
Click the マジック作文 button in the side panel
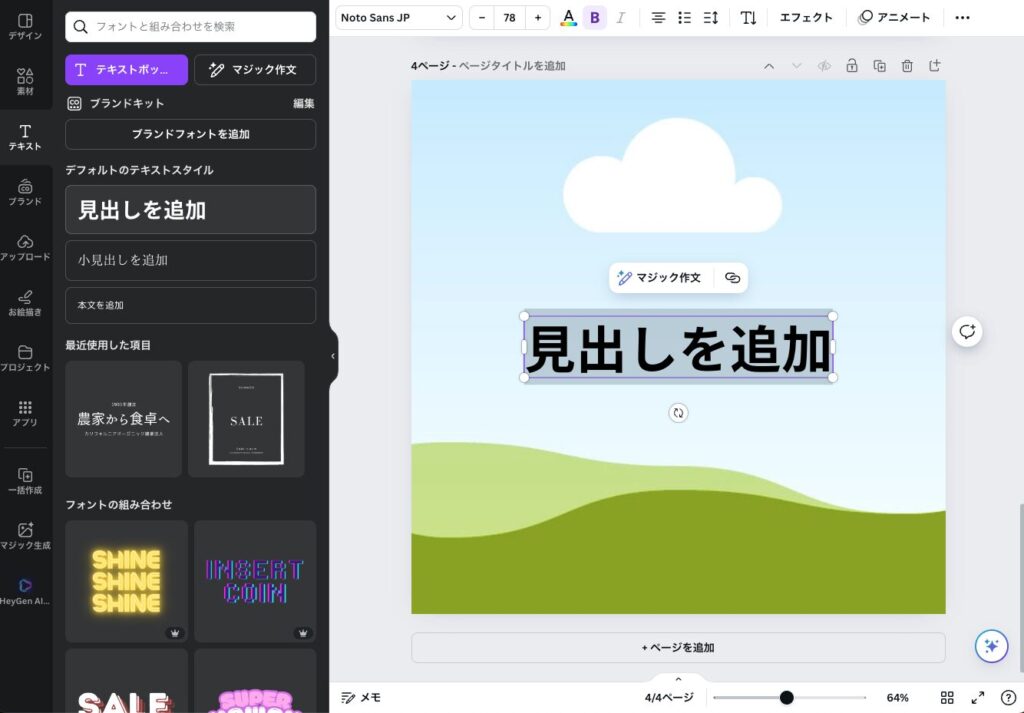[254, 70]
